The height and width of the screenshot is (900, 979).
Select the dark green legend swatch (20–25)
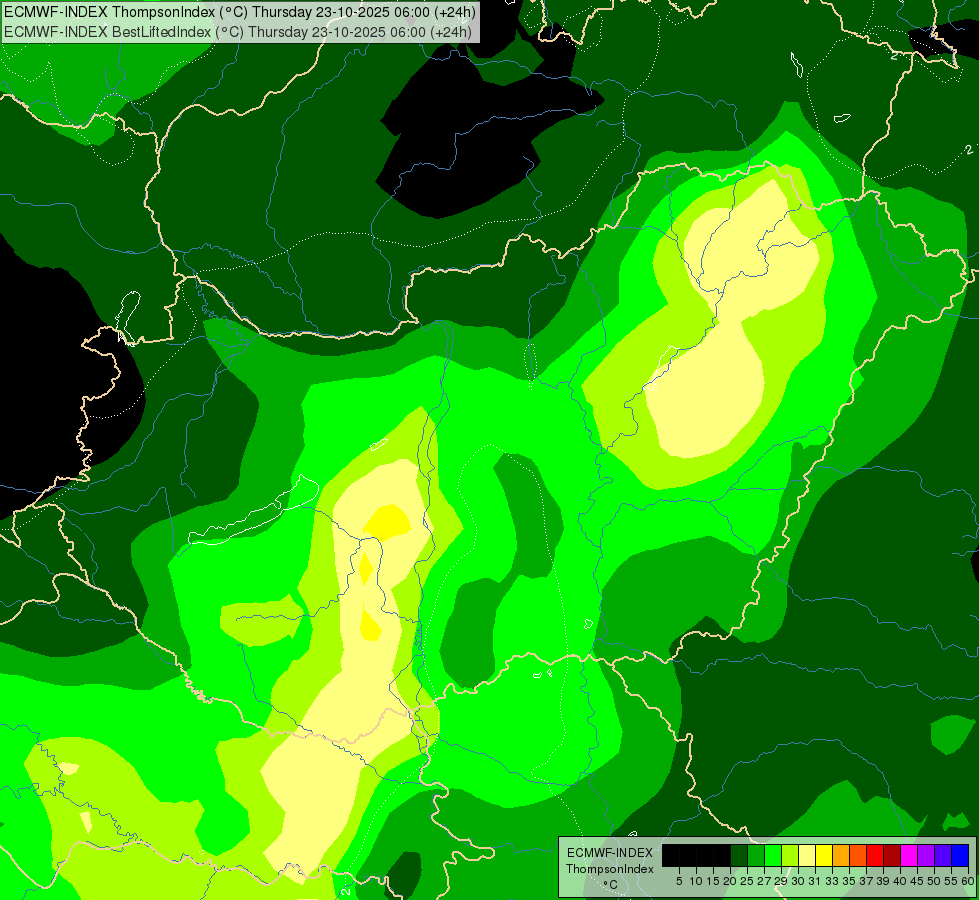[739, 855]
